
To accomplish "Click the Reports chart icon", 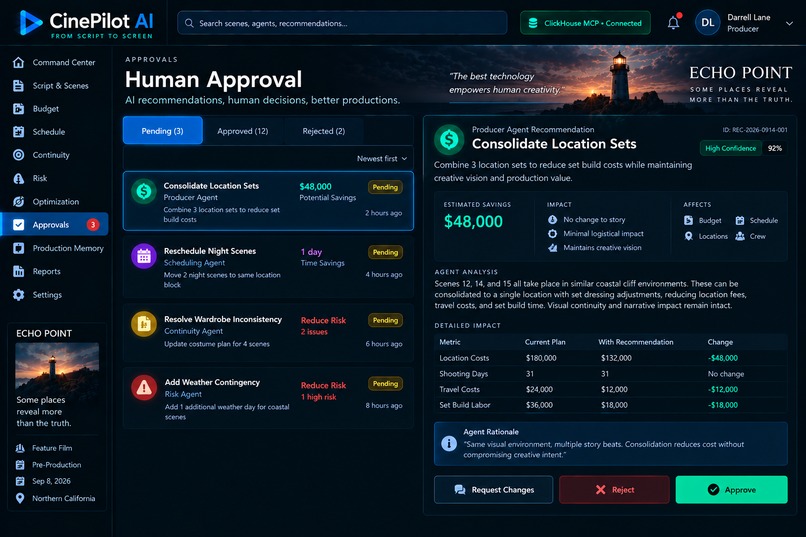I will (x=19, y=271).
